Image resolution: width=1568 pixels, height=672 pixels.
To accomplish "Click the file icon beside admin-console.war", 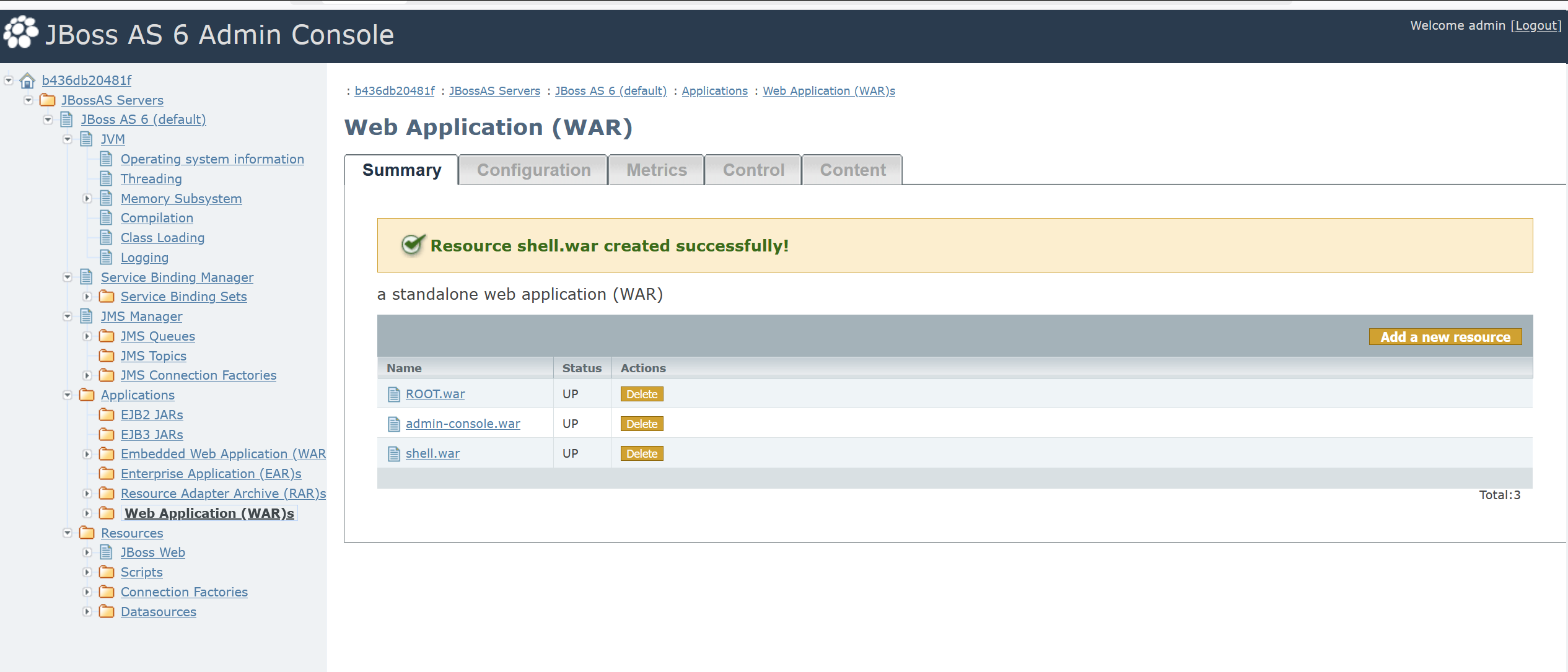I will (x=394, y=424).
